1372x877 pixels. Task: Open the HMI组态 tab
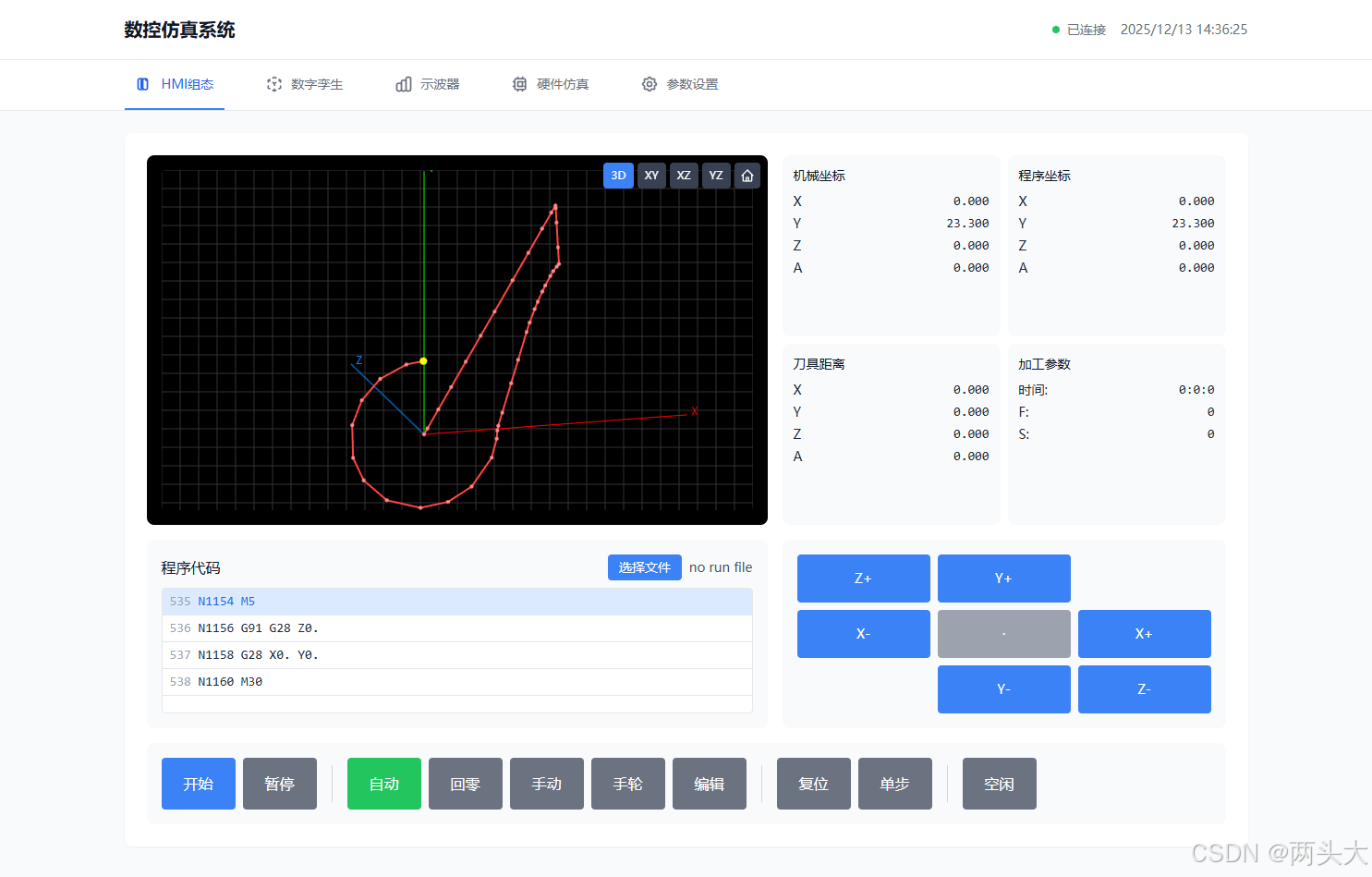coord(175,84)
